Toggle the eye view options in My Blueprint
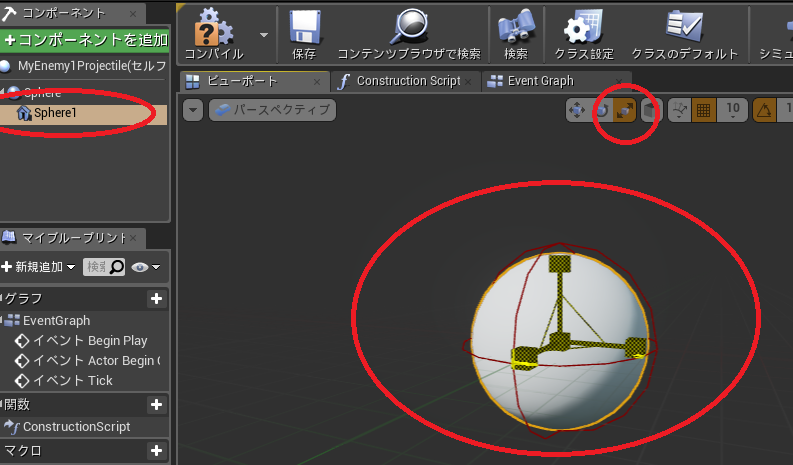Image resolution: width=793 pixels, height=465 pixels. pyautogui.click(x=145, y=267)
